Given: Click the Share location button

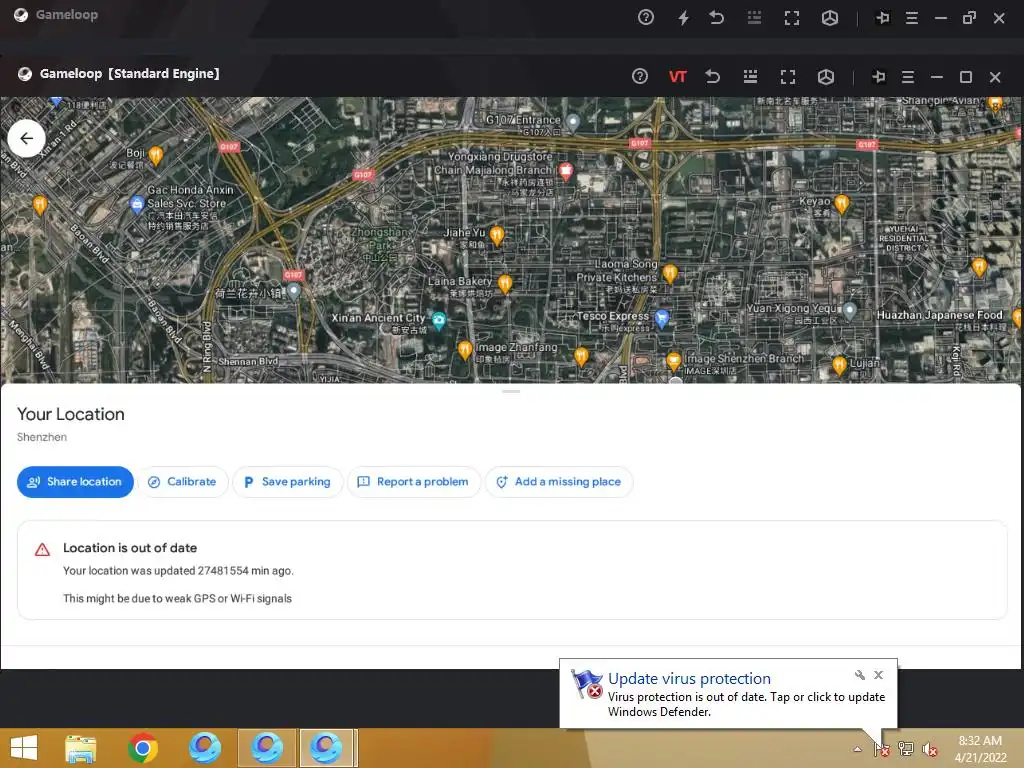Looking at the screenshot, I should click(x=75, y=482).
